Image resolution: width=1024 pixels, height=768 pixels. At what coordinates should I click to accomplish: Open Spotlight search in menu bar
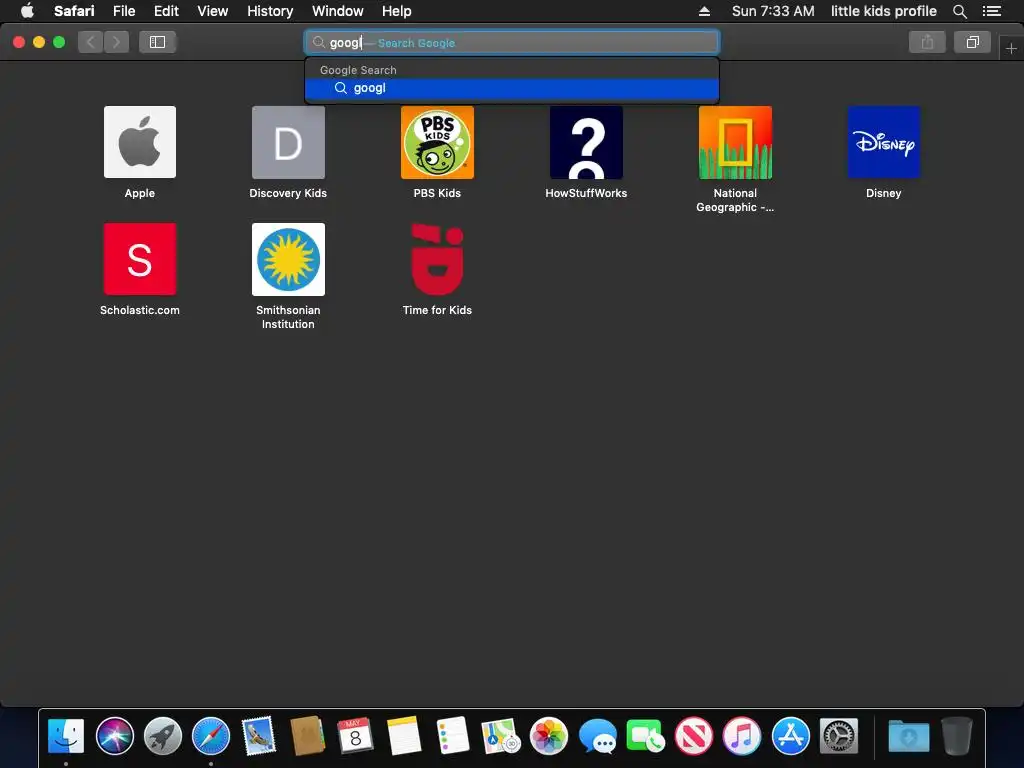tap(959, 11)
